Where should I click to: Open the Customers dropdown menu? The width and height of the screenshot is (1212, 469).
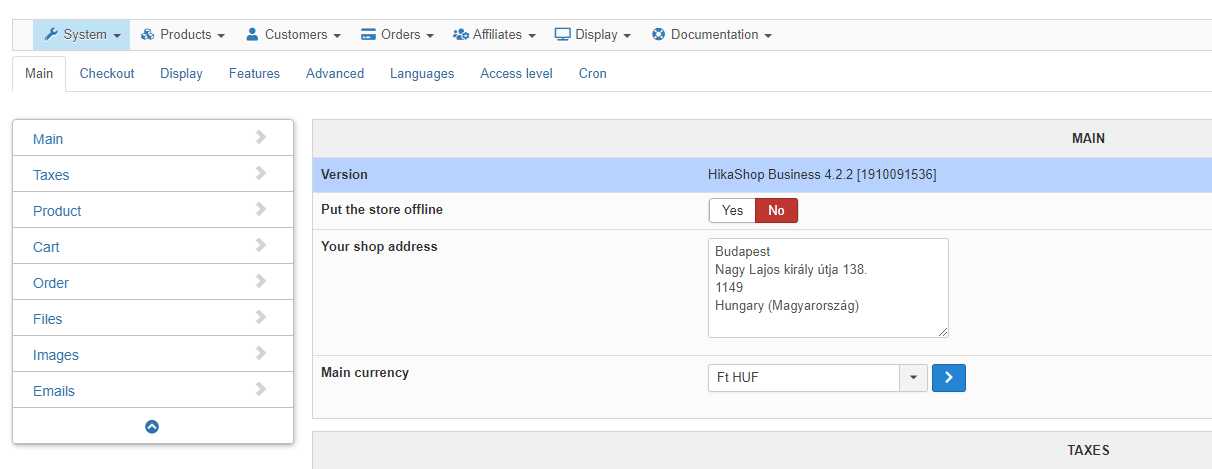point(293,34)
